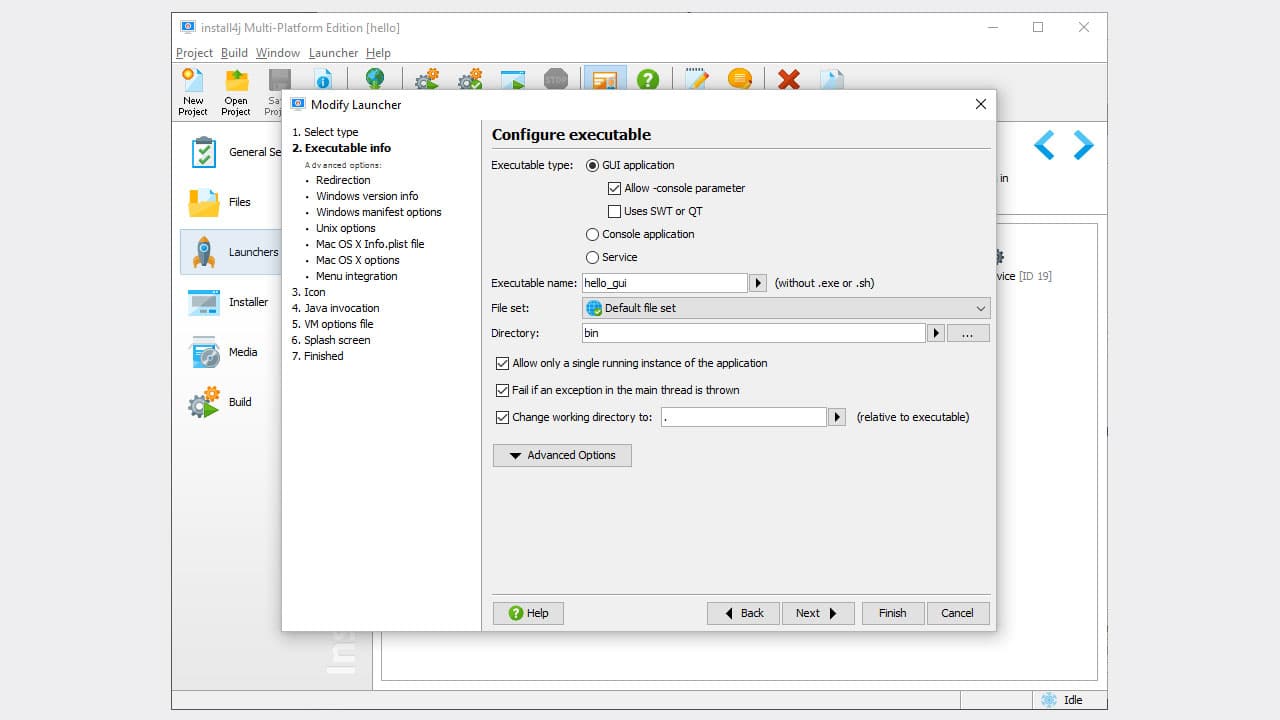
Task: Select the Console application radio button
Action: pos(592,234)
